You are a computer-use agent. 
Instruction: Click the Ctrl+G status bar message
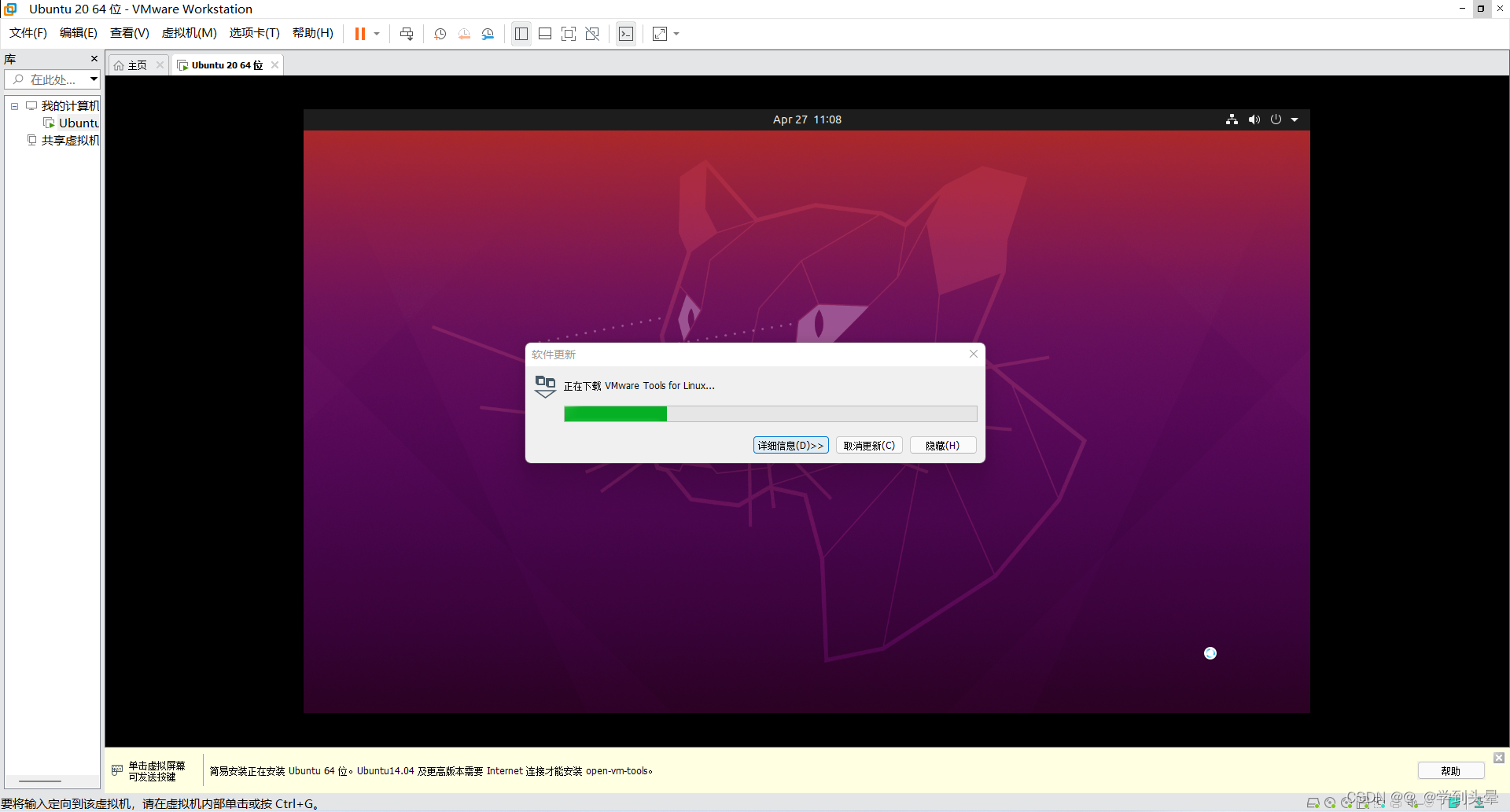click(160, 803)
